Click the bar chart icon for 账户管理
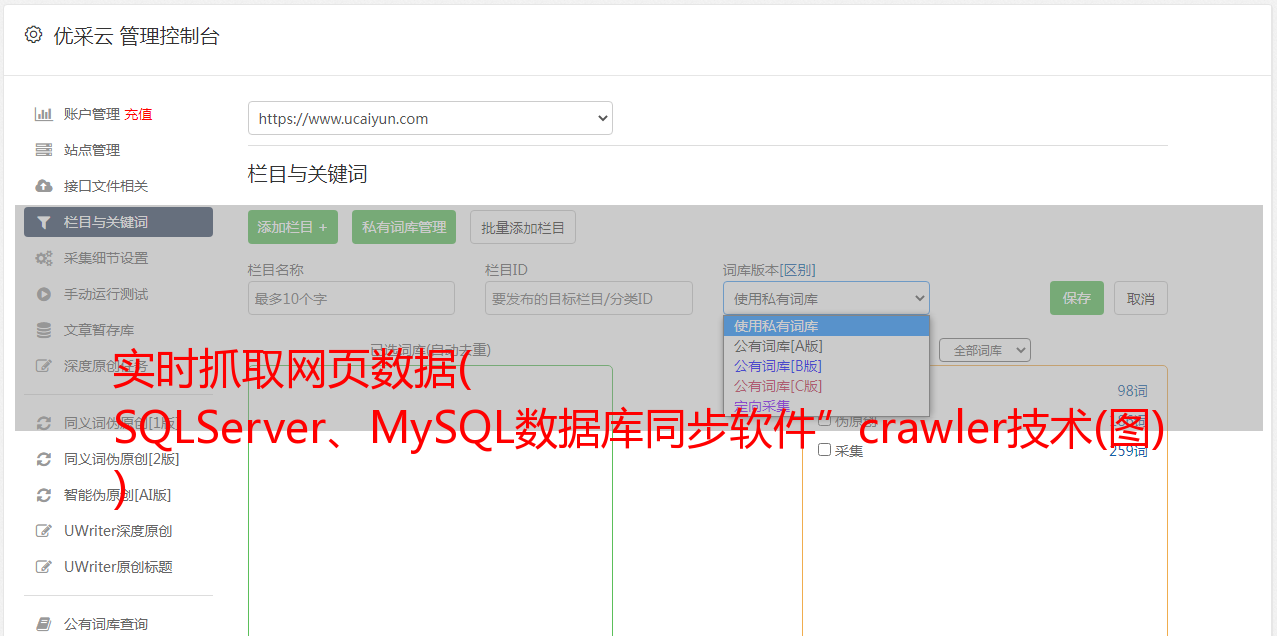 click(43, 114)
